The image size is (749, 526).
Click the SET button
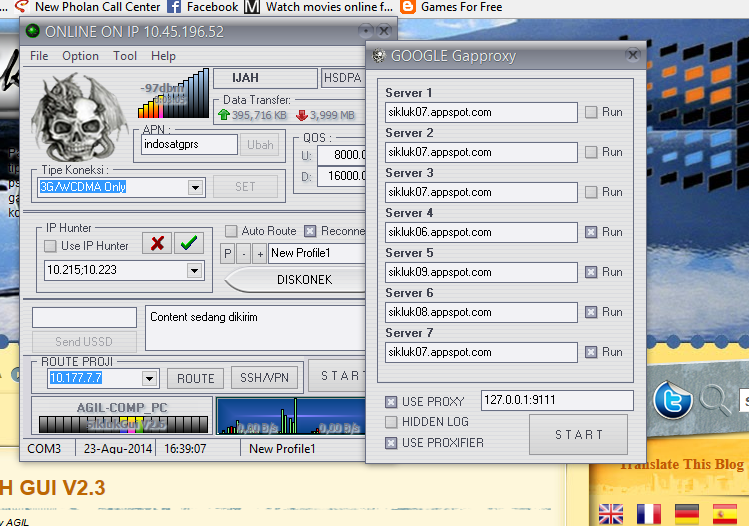245,187
